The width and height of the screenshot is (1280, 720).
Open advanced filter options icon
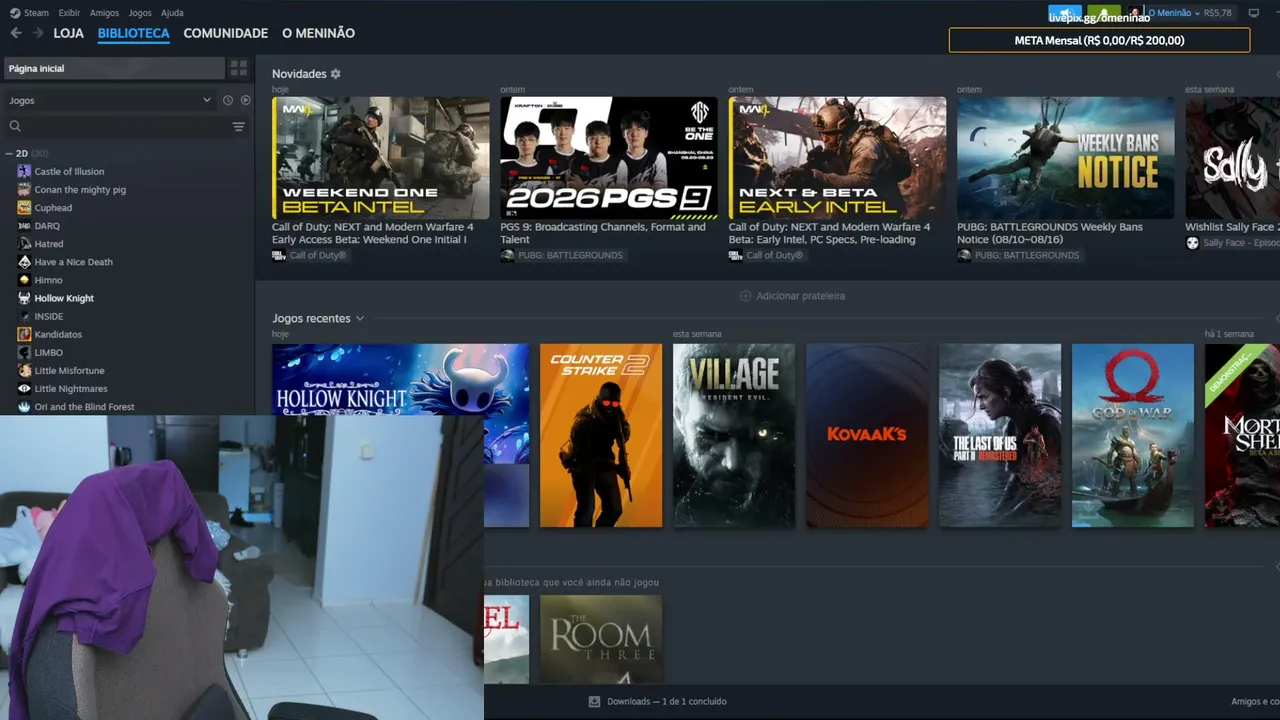tap(239, 126)
